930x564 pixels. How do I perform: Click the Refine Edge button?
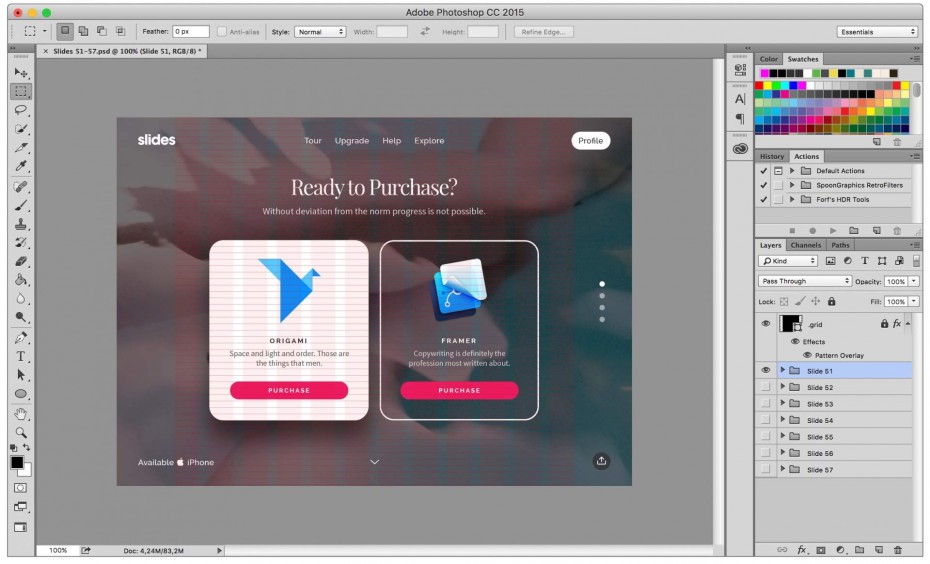tap(543, 31)
